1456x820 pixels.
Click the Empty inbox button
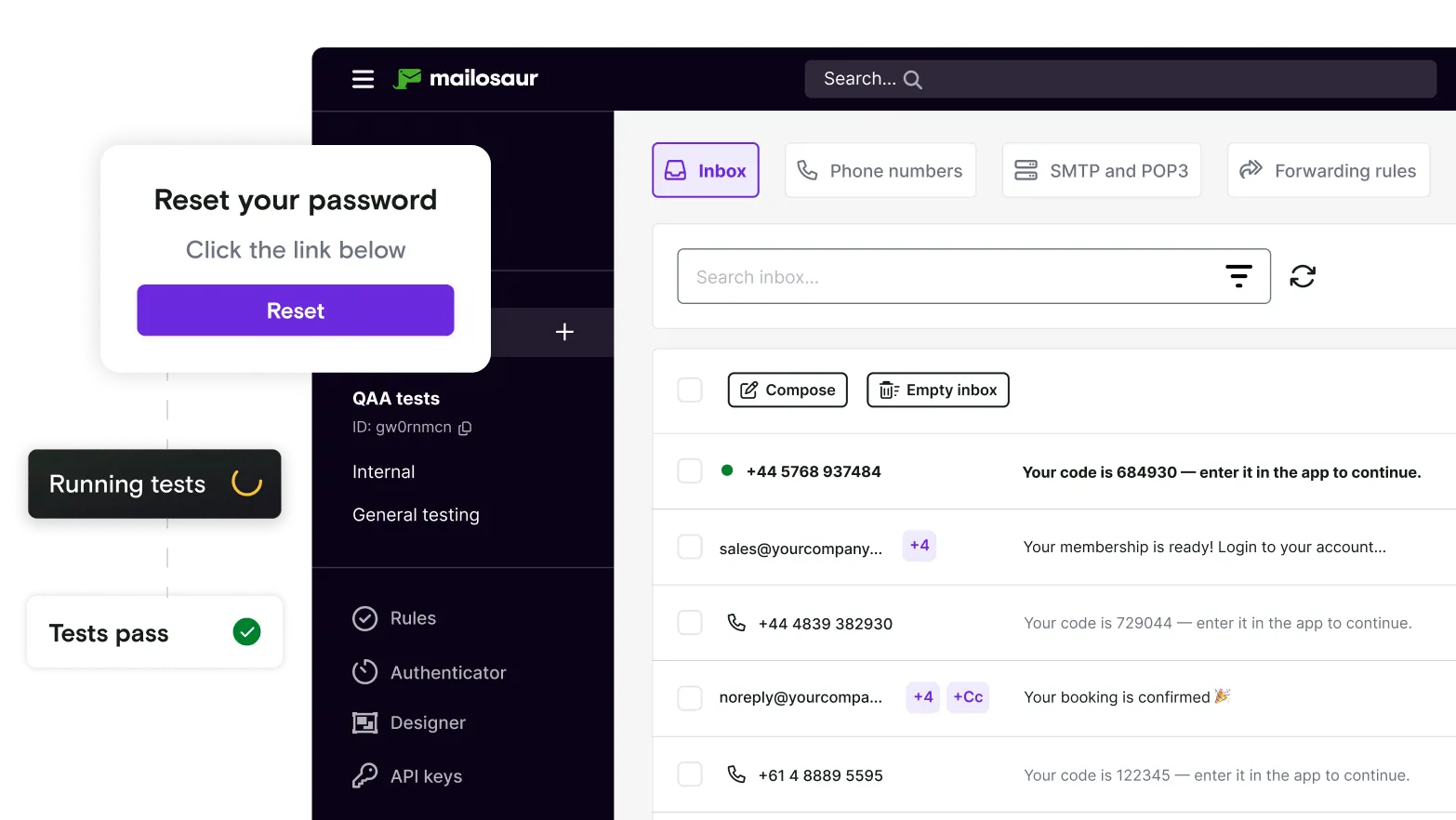937,390
